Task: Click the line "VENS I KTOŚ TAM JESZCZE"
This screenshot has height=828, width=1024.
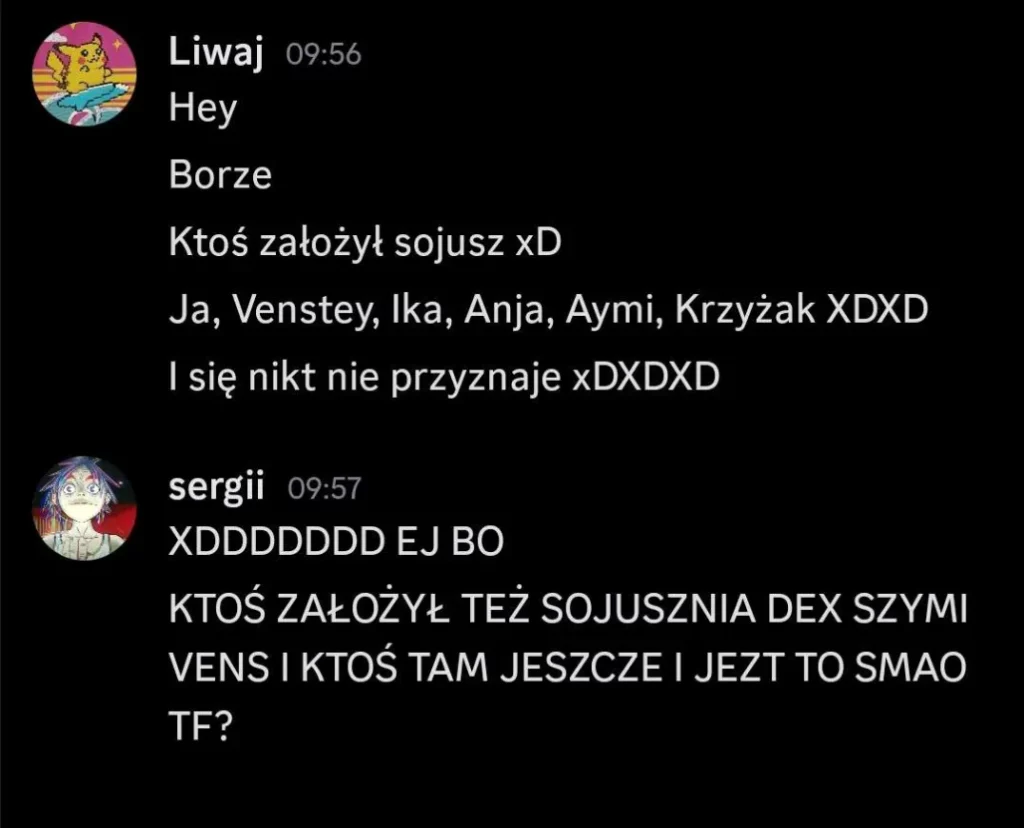Action: tap(567, 667)
